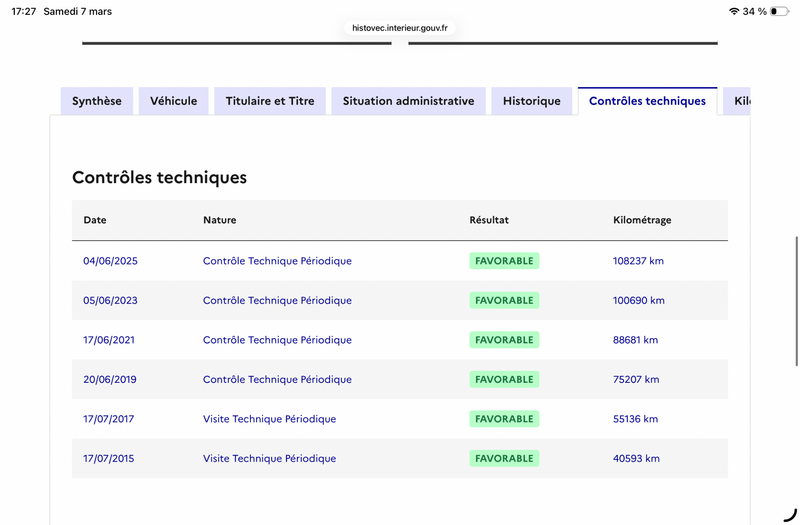800x525 pixels.
Task: Select the Titulaire et Titre tab
Action: 270,101
